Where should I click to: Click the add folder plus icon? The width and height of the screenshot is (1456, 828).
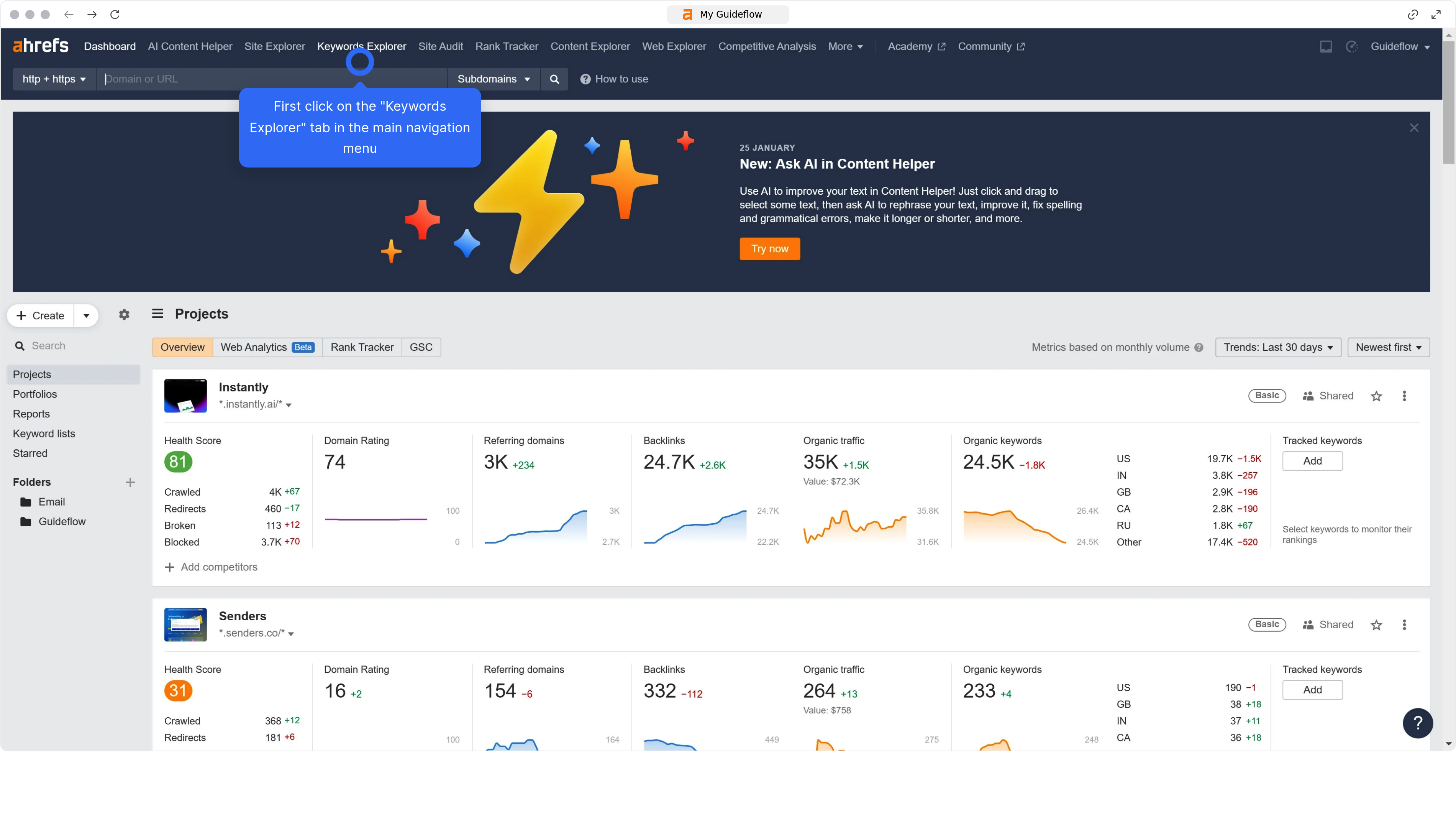(x=130, y=482)
